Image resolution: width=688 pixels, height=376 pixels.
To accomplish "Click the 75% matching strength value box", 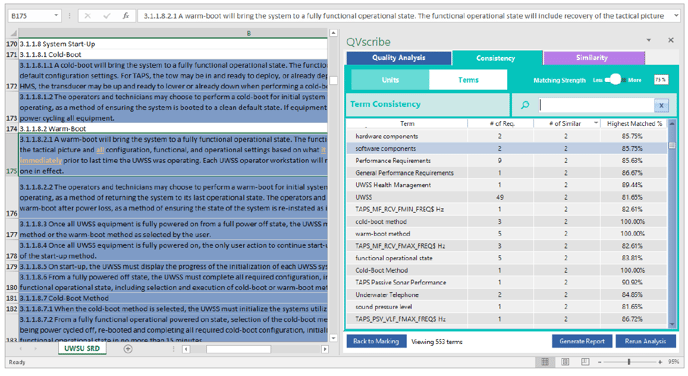I will click(x=661, y=80).
